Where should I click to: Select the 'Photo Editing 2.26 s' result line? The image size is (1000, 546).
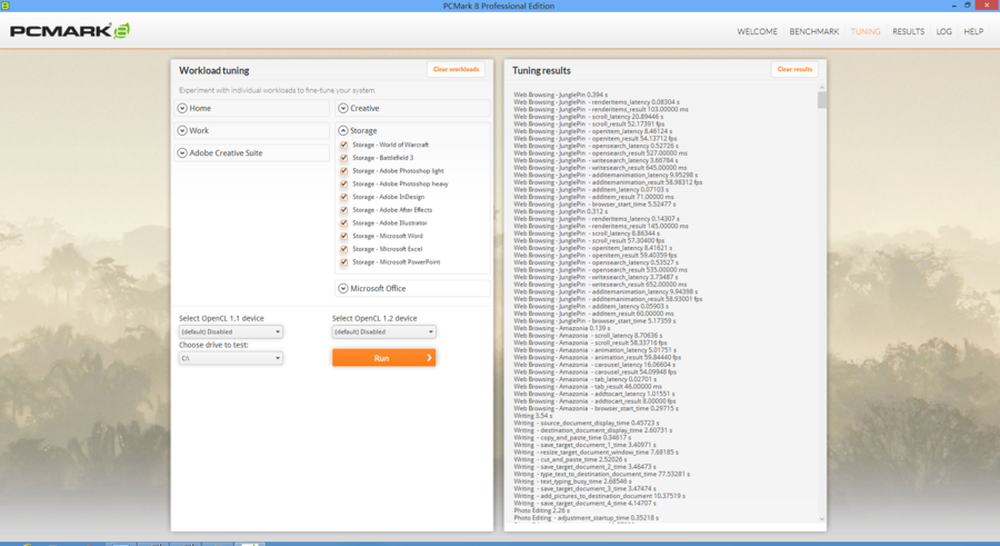541,510
